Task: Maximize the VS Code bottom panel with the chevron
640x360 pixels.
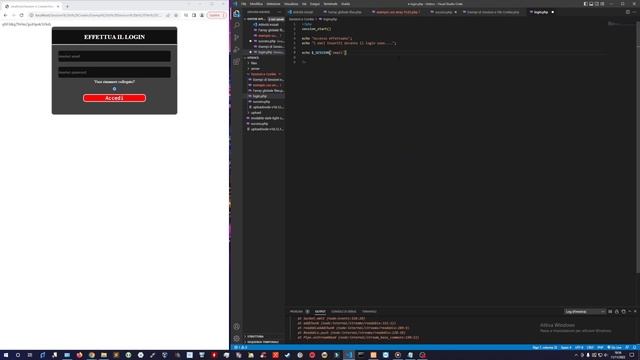Action: tap(630, 311)
